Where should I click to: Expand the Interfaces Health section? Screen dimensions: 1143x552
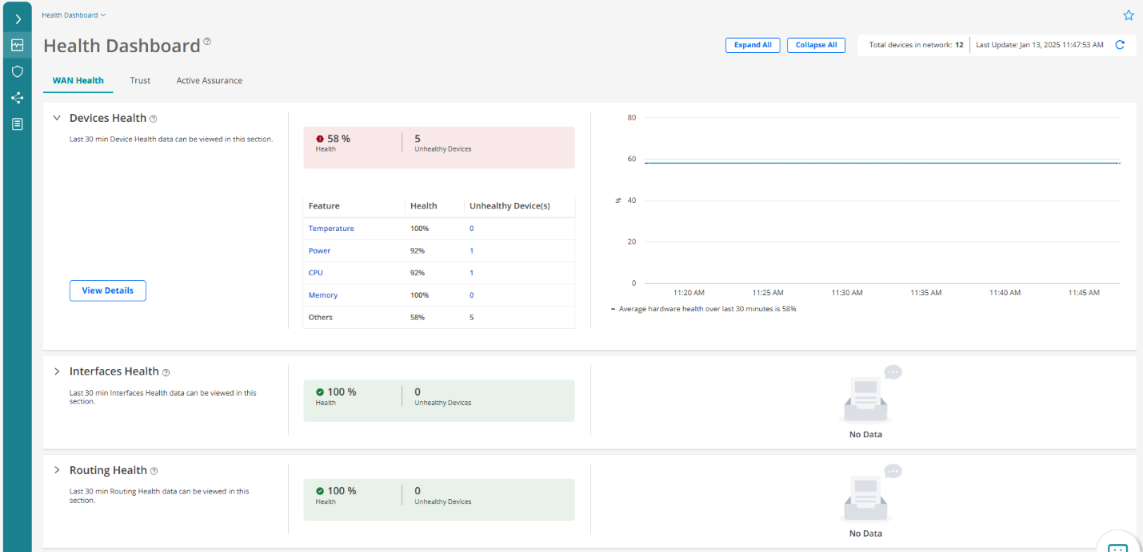pos(57,371)
